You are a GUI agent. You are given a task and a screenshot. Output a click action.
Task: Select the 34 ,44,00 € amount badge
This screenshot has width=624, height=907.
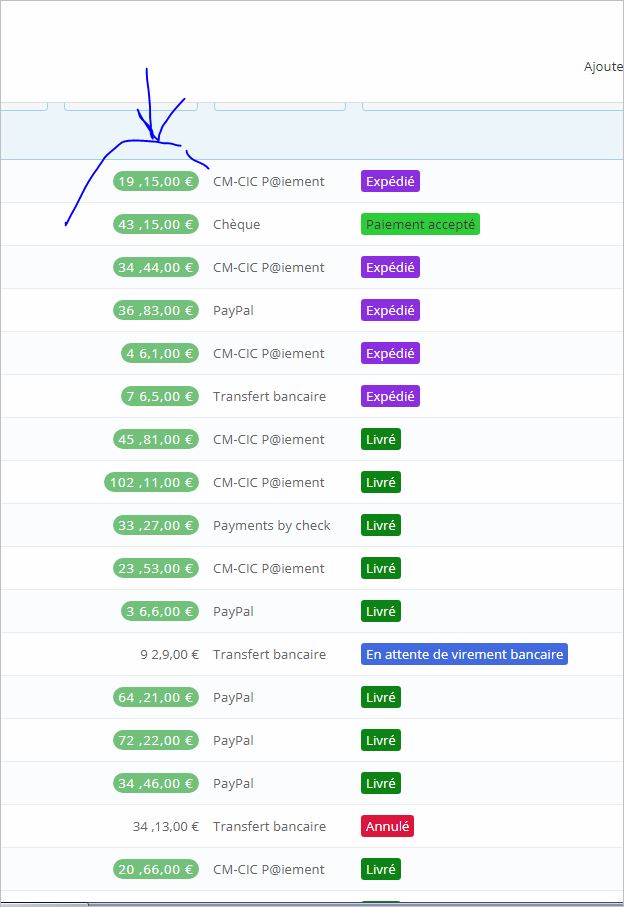(x=156, y=267)
